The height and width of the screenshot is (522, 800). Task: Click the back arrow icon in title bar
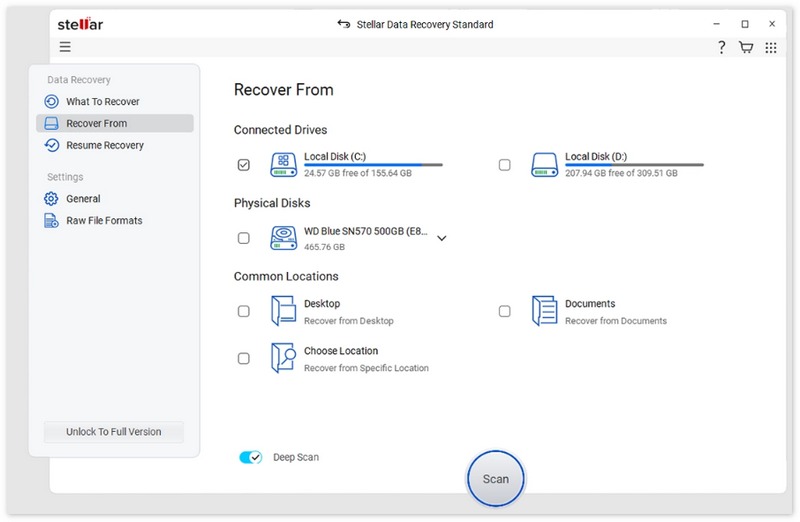[344, 24]
